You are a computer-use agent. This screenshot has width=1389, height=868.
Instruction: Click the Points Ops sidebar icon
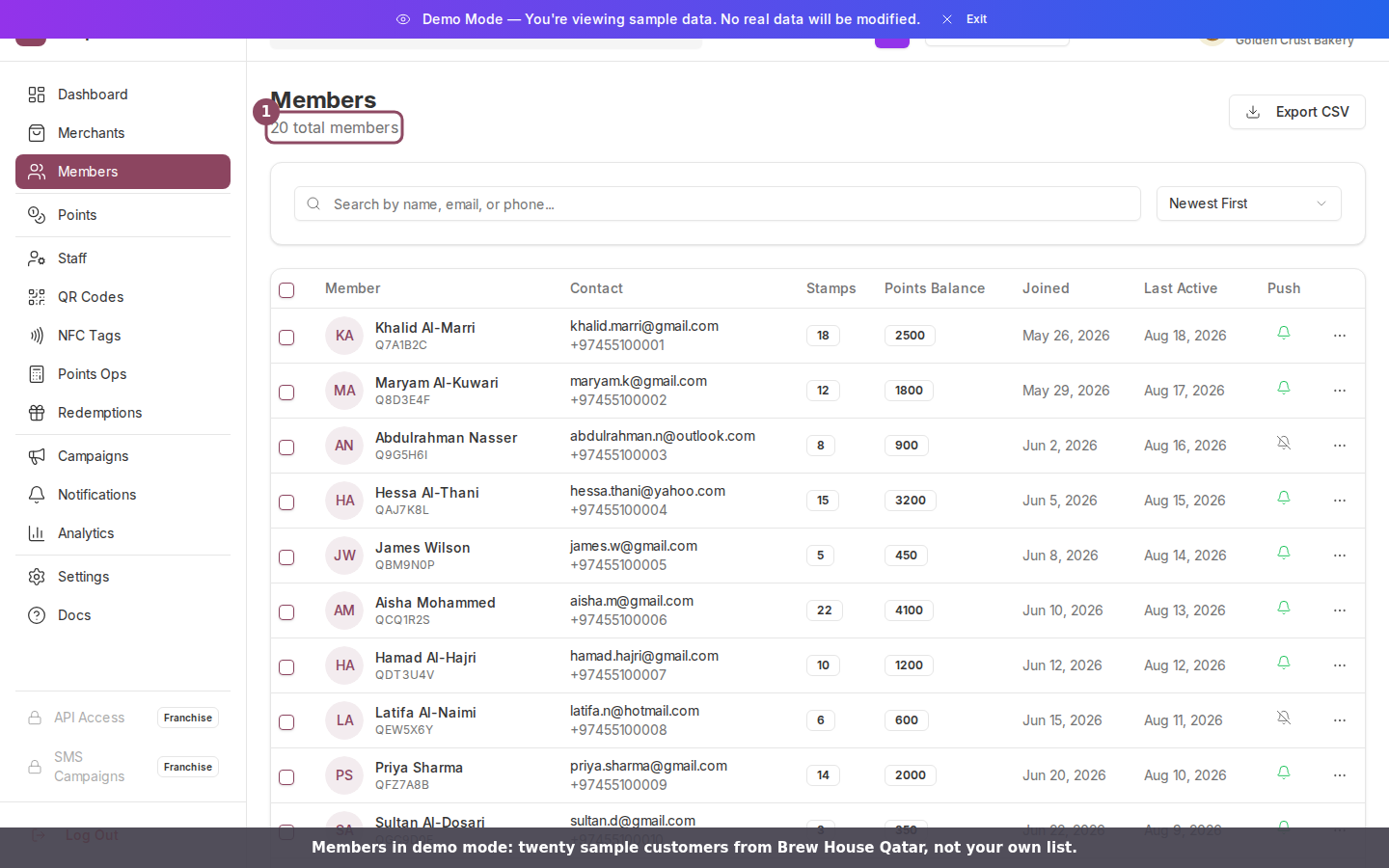37,374
